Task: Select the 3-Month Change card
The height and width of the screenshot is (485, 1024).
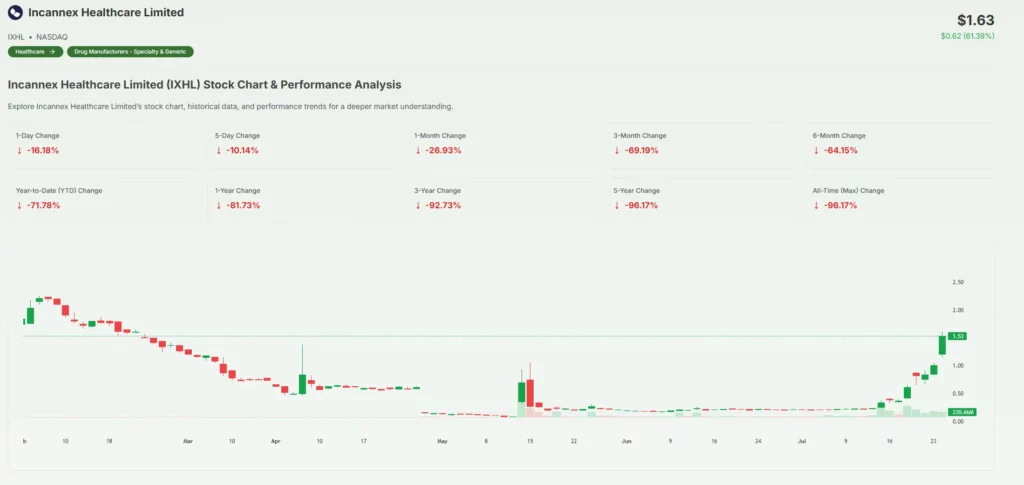Action: click(700, 144)
